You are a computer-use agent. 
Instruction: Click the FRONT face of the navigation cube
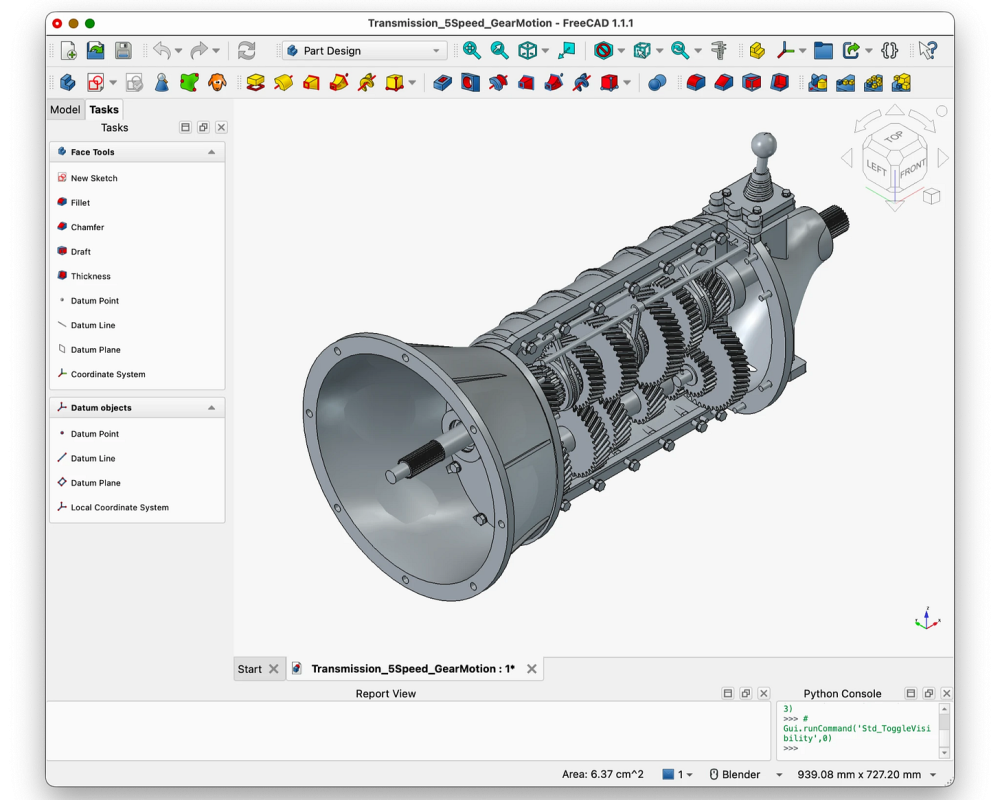(x=912, y=168)
